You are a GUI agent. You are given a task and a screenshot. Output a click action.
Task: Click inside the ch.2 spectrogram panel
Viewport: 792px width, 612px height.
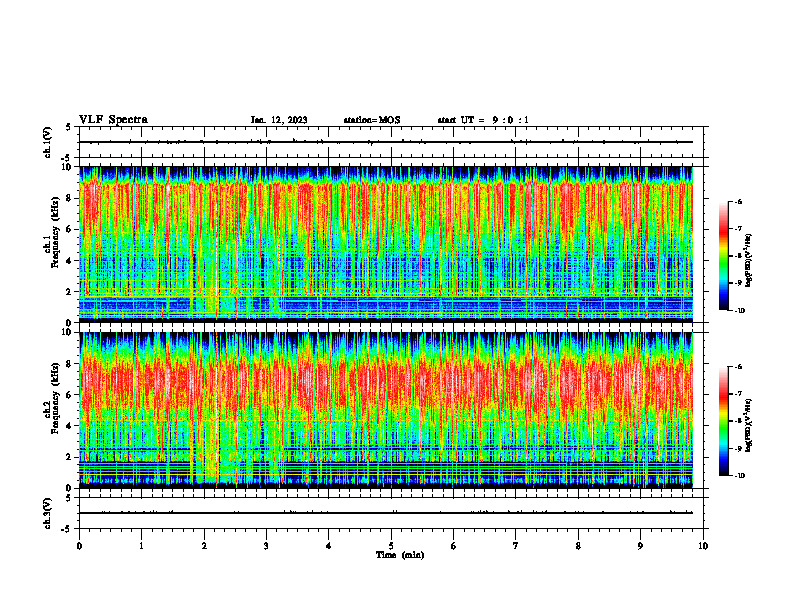click(386, 410)
